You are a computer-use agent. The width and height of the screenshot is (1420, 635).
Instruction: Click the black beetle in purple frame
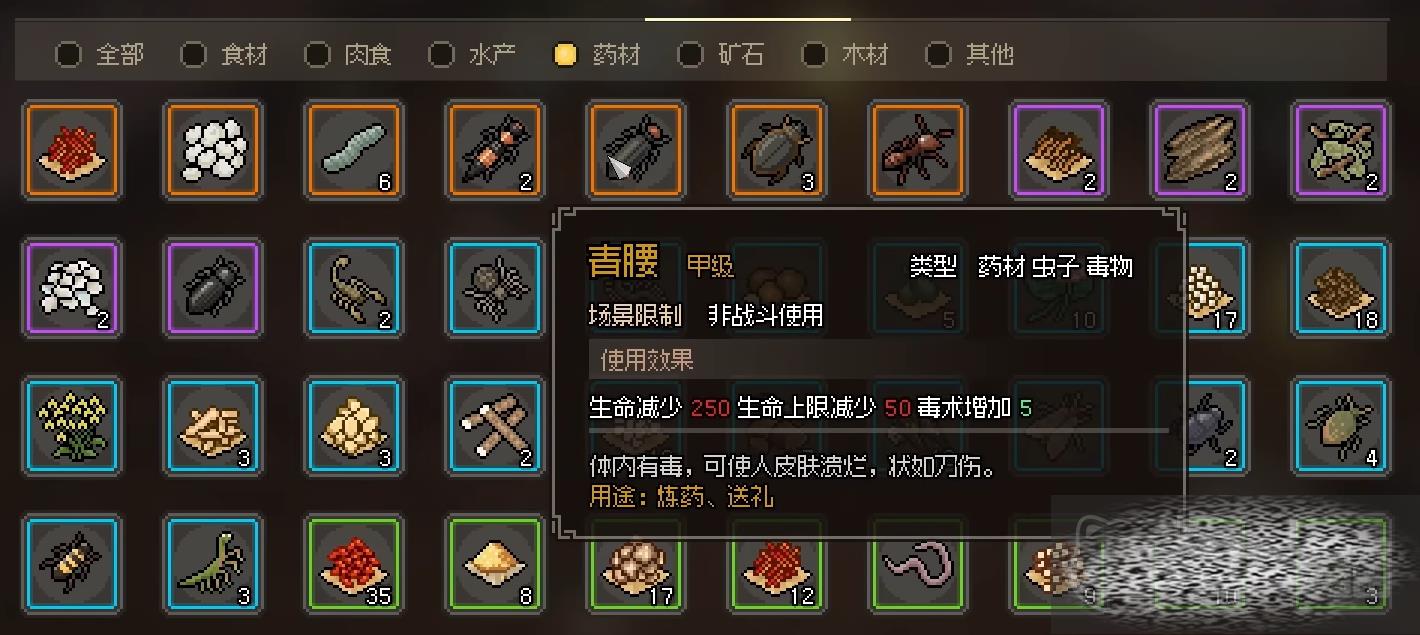tap(212, 288)
